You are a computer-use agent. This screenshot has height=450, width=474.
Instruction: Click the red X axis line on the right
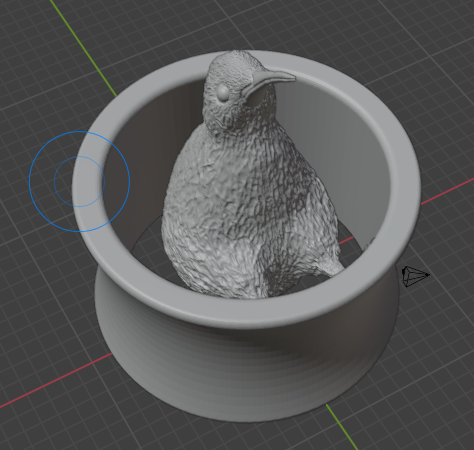click(447, 191)
